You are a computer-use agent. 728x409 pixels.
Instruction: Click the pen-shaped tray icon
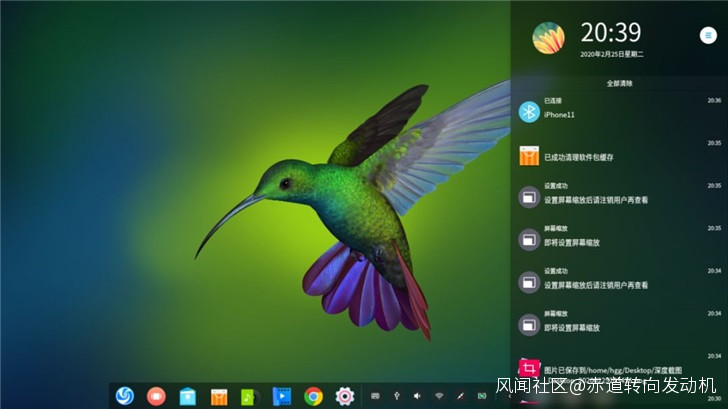point(461,396)
